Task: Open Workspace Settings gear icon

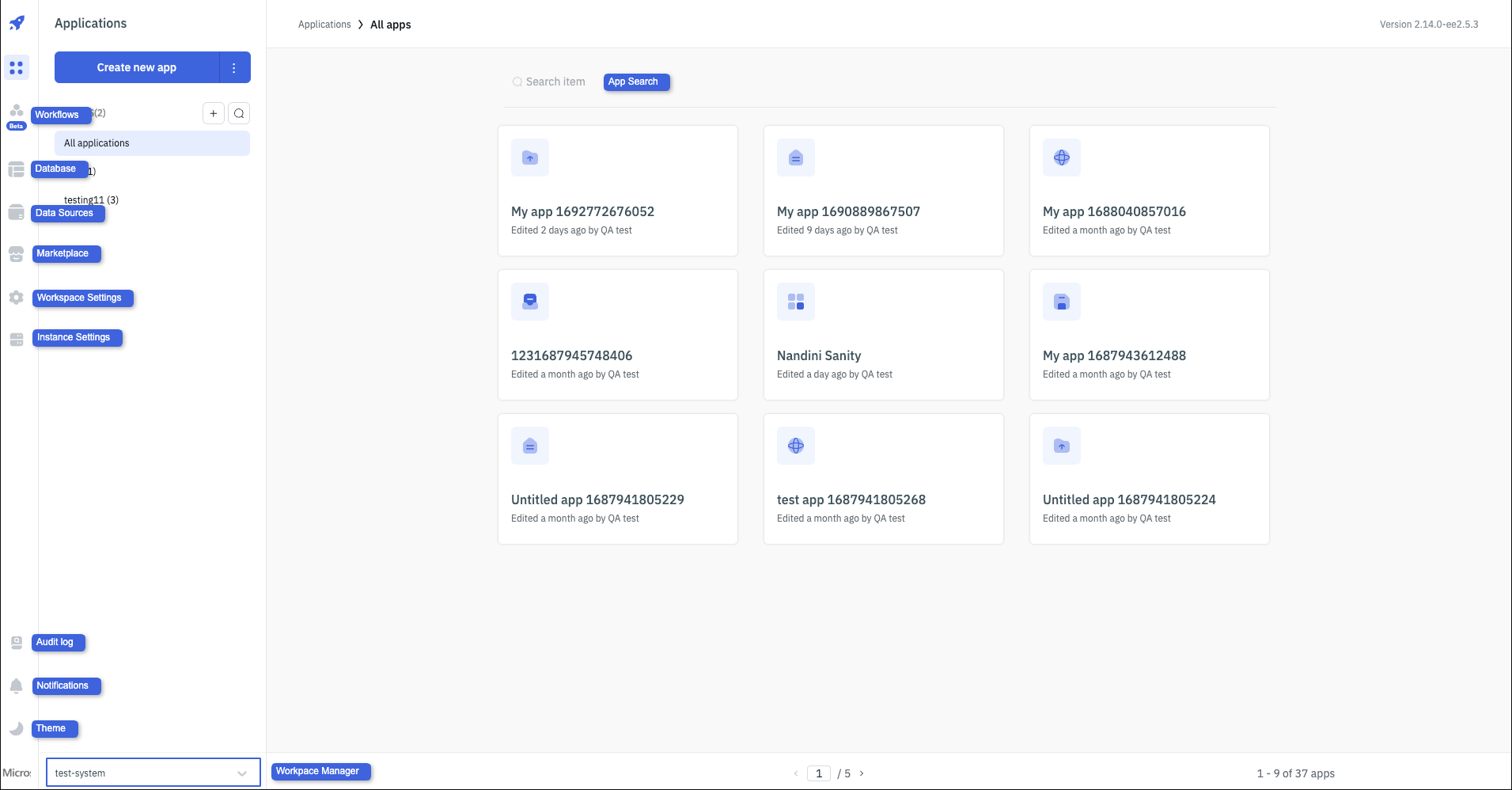Action: coord(17,298)
